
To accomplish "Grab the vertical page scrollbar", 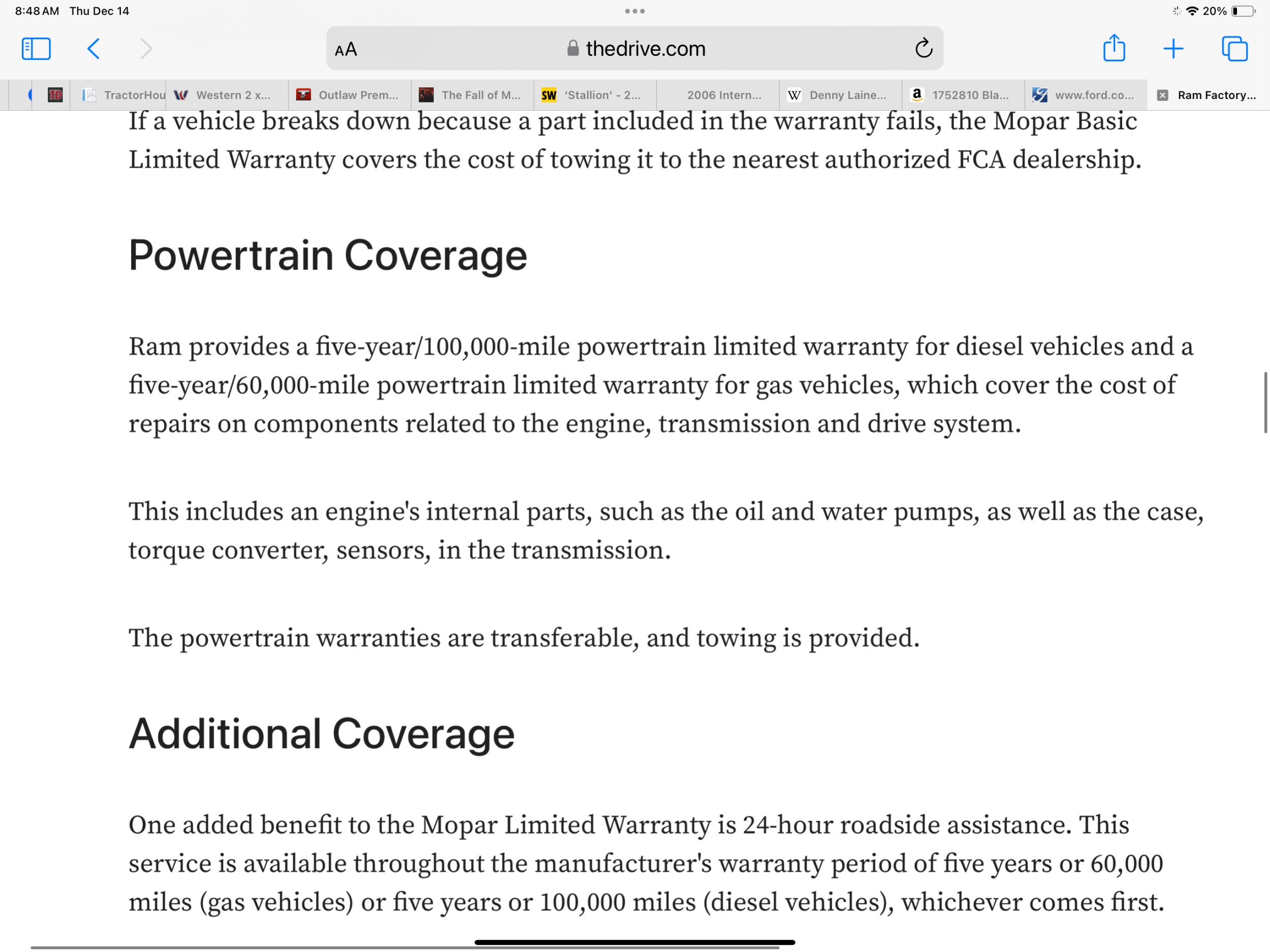I will (x=1265, y=402).
